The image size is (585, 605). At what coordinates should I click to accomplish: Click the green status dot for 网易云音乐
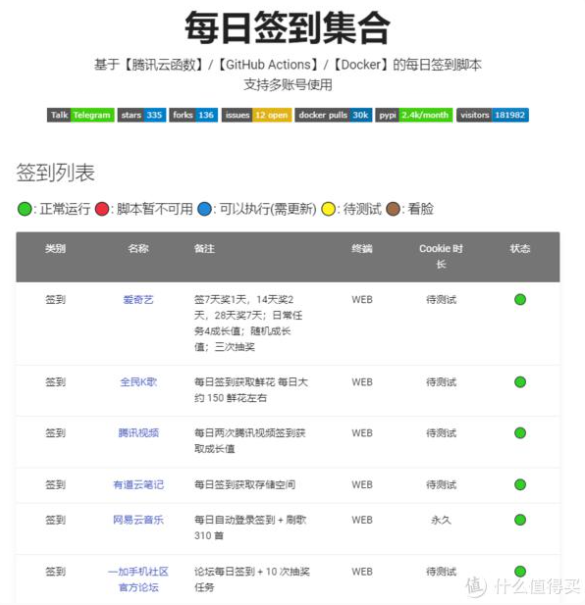(x=520, y=520)
